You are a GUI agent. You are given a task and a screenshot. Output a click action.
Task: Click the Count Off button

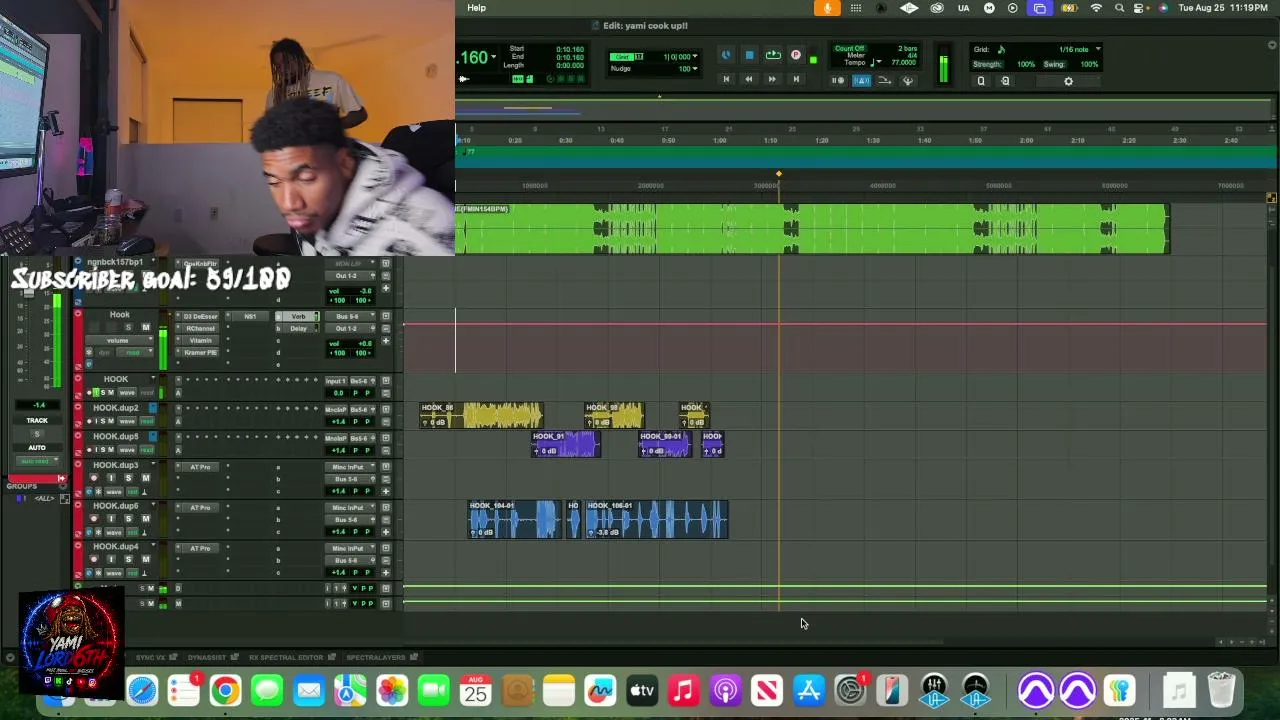coord(849,48)
